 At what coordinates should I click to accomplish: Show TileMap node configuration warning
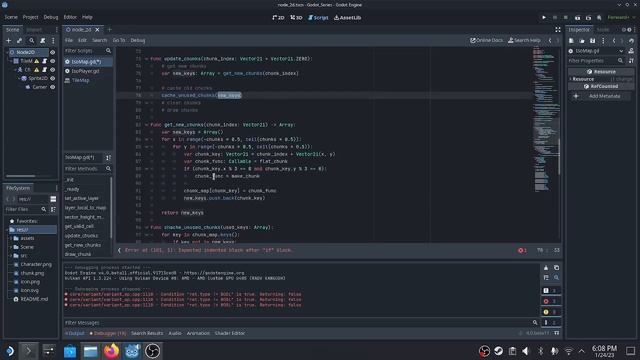[x=36, y=61]
